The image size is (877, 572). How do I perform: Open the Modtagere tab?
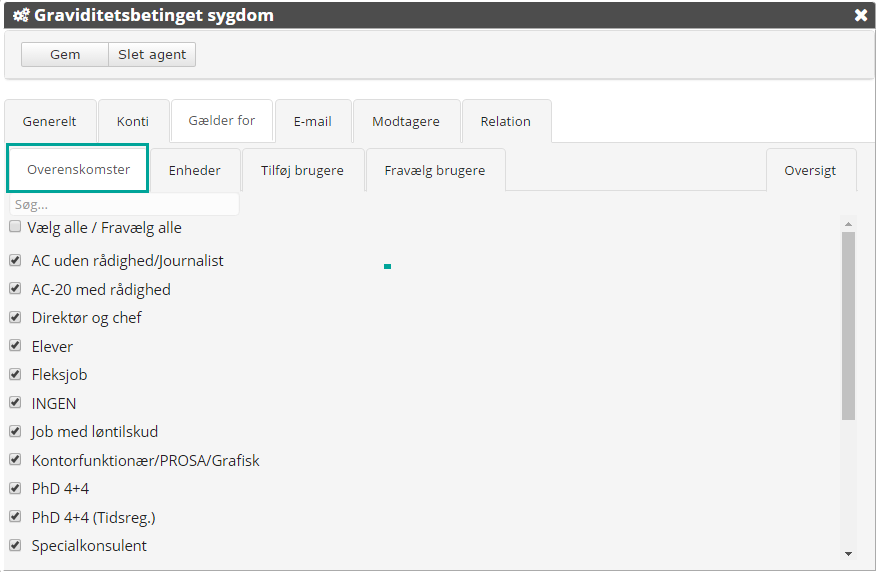click(406, 121)
